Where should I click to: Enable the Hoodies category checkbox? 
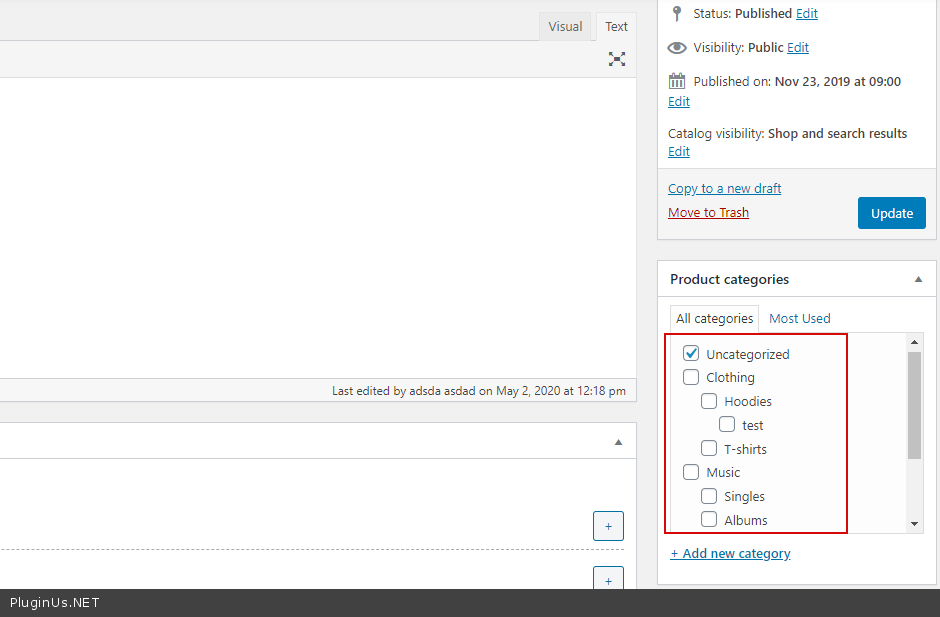pyautogui.click(x=709, y=401)
